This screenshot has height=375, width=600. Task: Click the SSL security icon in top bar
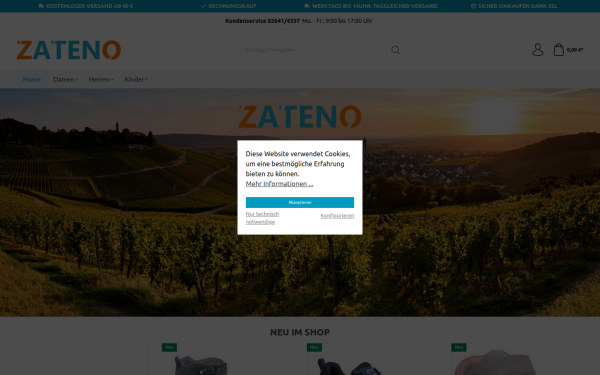point(473,6)
